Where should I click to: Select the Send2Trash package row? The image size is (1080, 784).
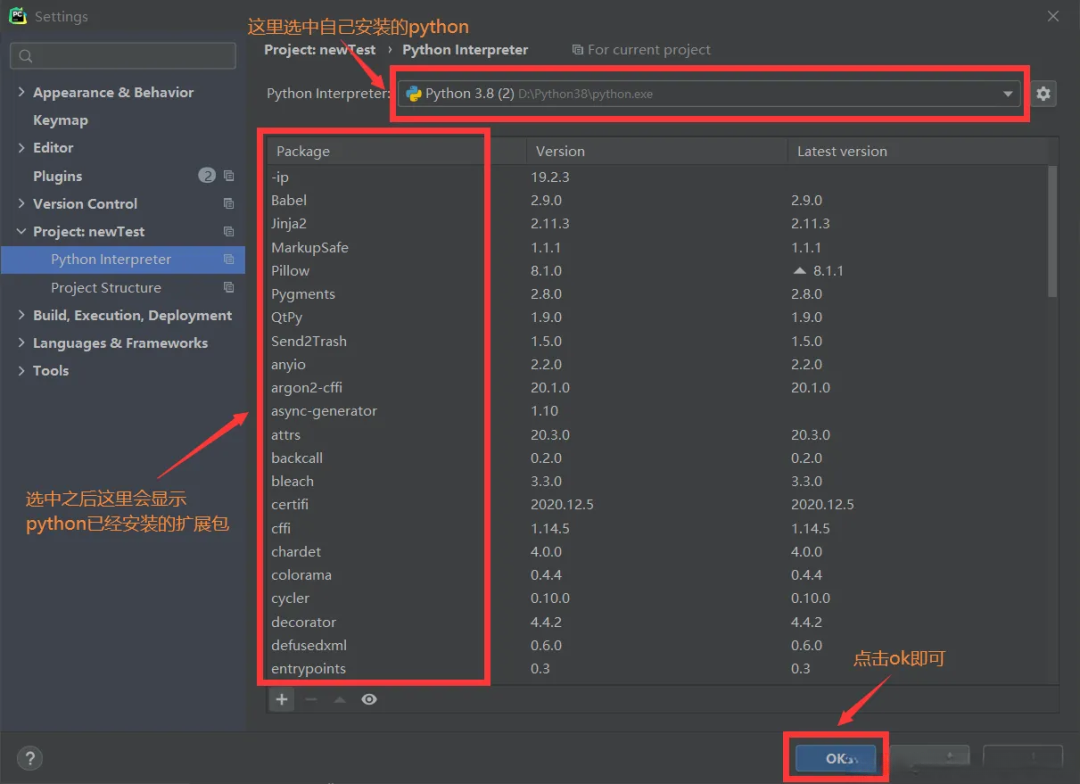657,341
